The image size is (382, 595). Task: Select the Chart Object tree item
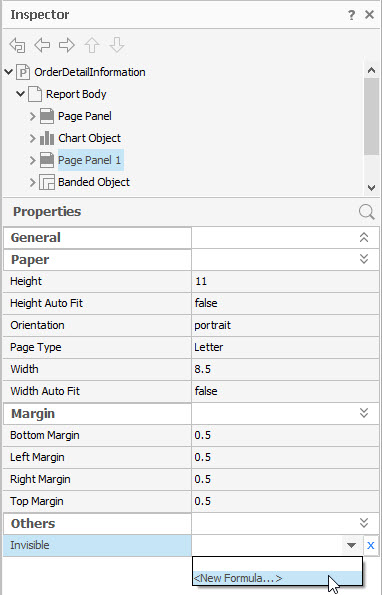[x=90, y=138]
